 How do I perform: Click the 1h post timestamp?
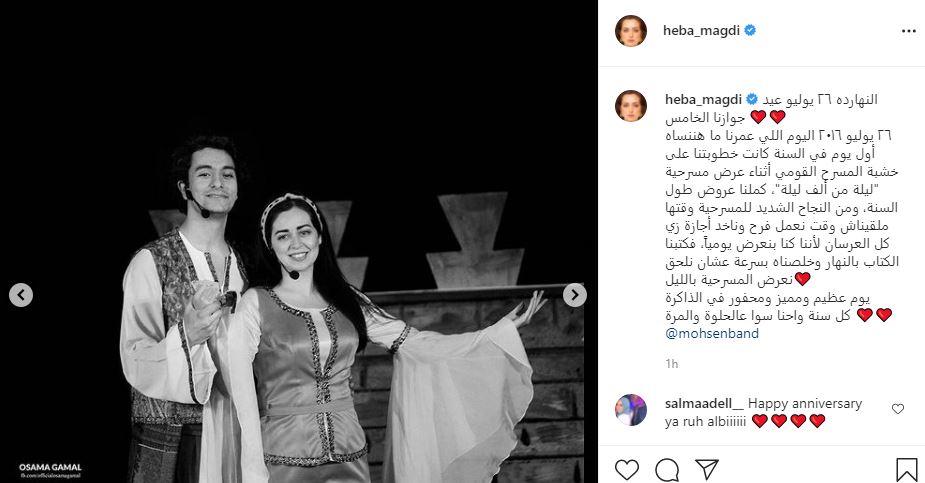click(x=671, y=364)
